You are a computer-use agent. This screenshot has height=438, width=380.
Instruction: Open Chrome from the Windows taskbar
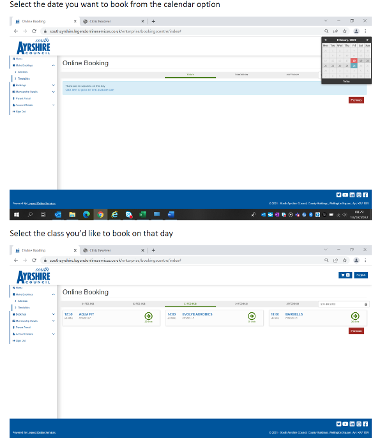click(x=100, y=214)
